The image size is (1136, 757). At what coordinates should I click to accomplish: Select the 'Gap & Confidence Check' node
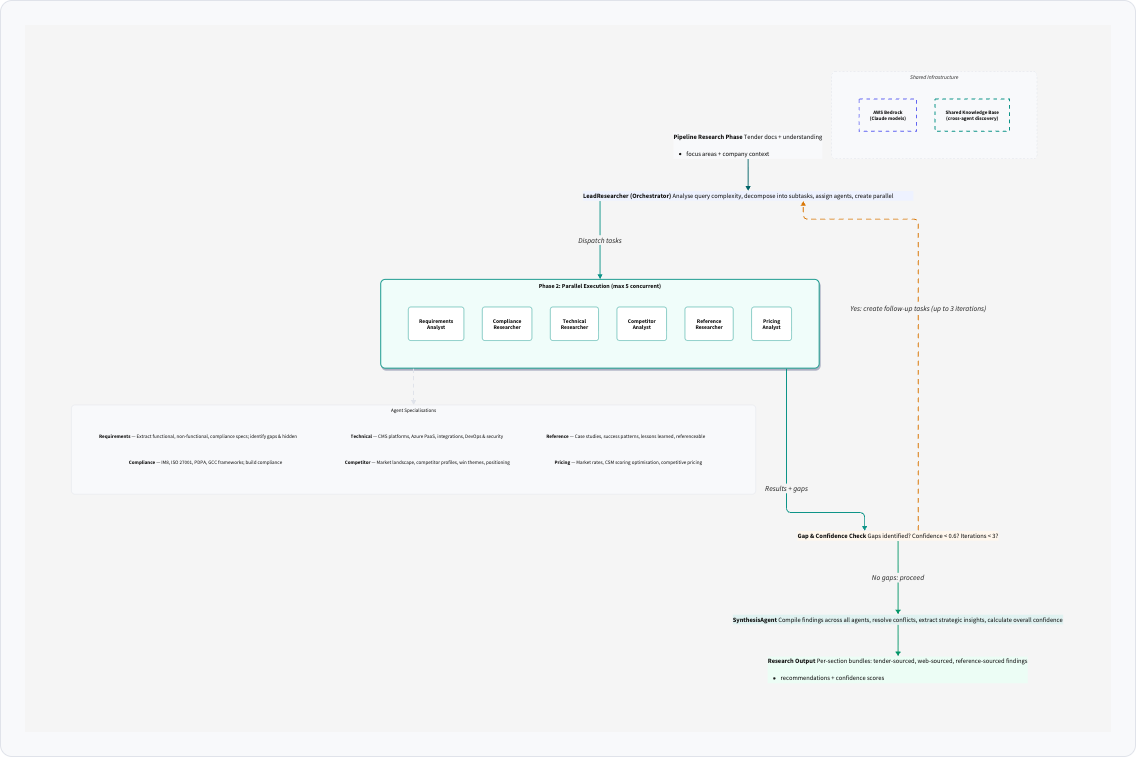point(898,536)
